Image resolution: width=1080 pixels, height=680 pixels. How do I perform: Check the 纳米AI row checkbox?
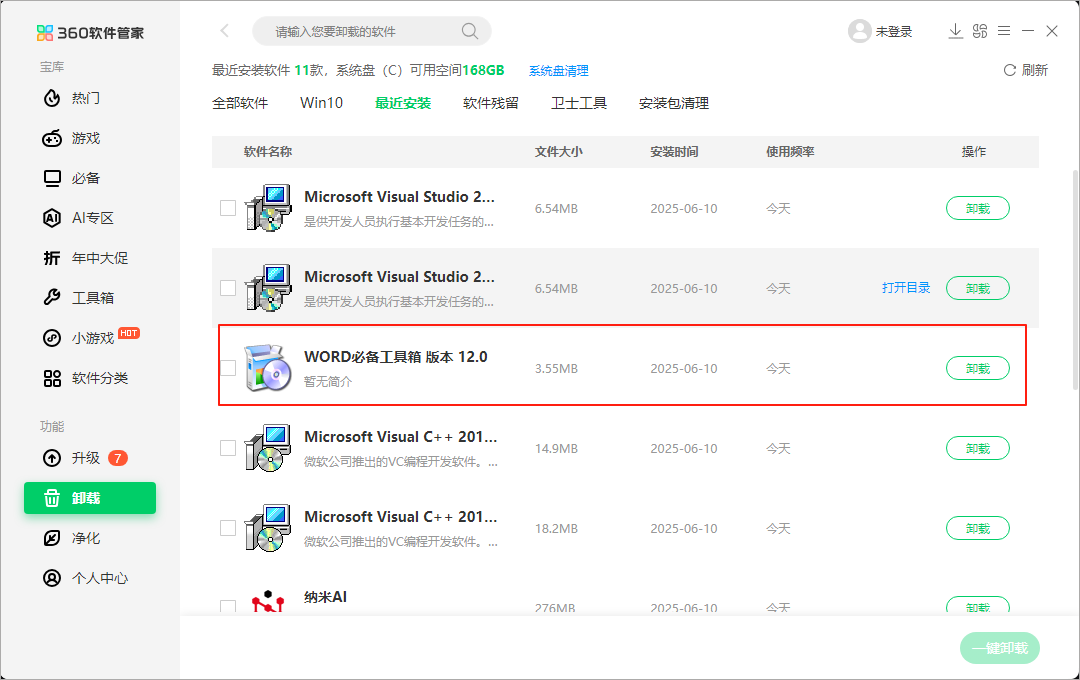coord(228,606)
